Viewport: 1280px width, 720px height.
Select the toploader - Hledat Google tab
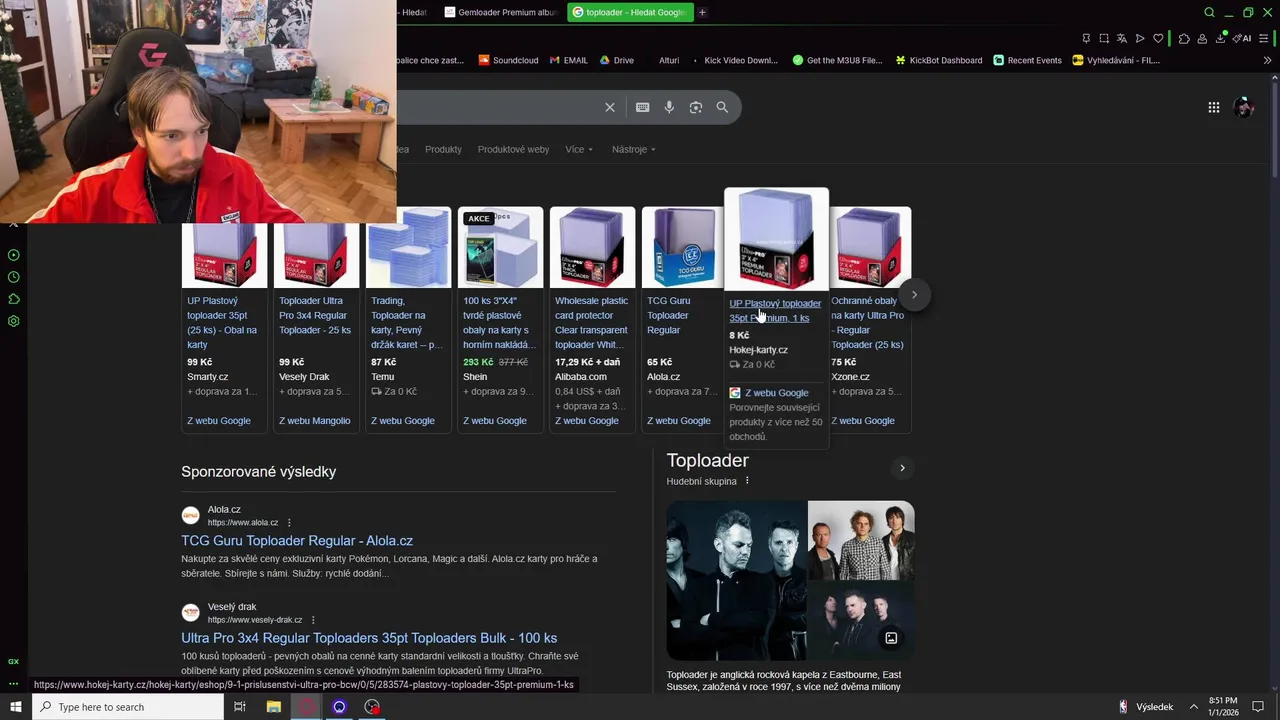pos(630,12)
